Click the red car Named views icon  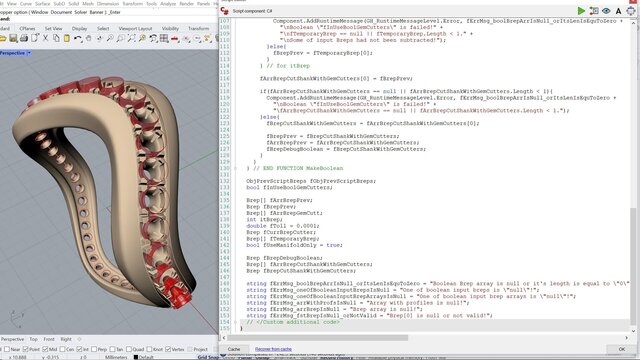coord(175,39)
